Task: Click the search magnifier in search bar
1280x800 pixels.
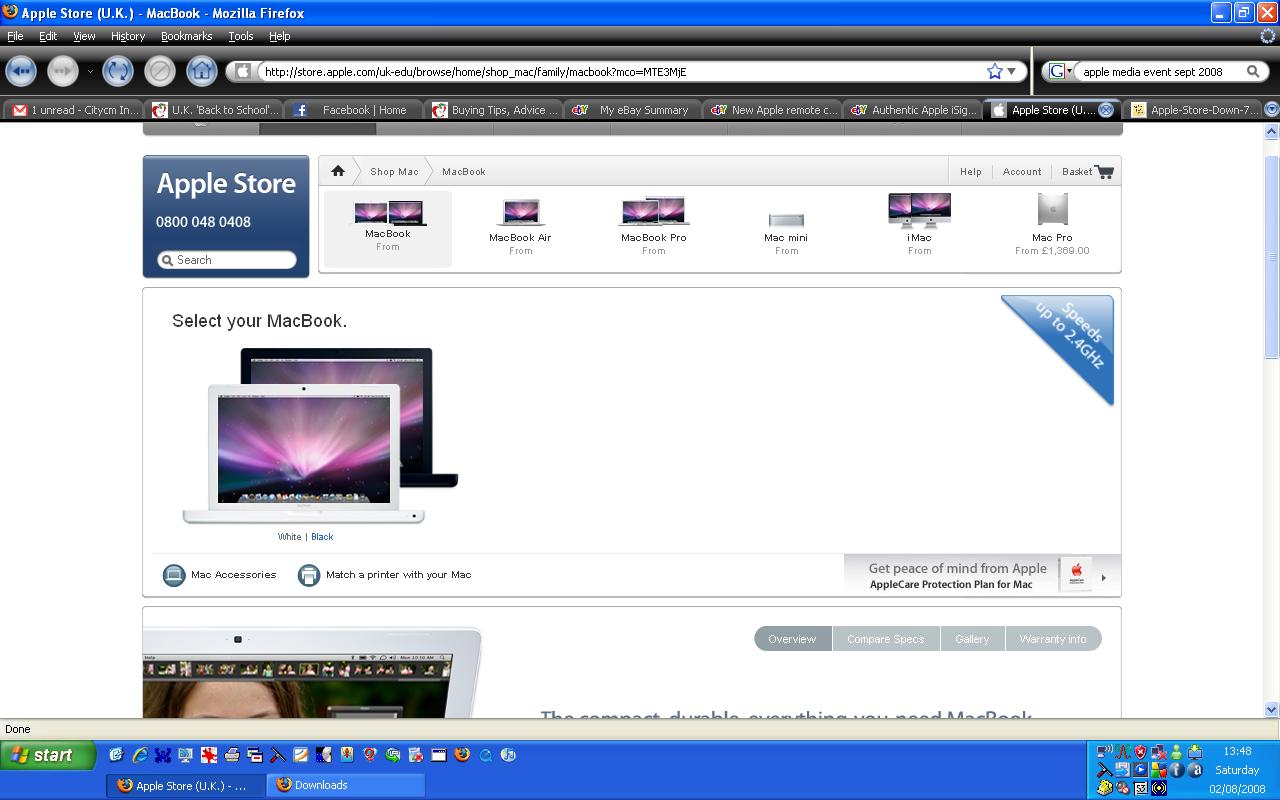Action: click(1253, 72)
